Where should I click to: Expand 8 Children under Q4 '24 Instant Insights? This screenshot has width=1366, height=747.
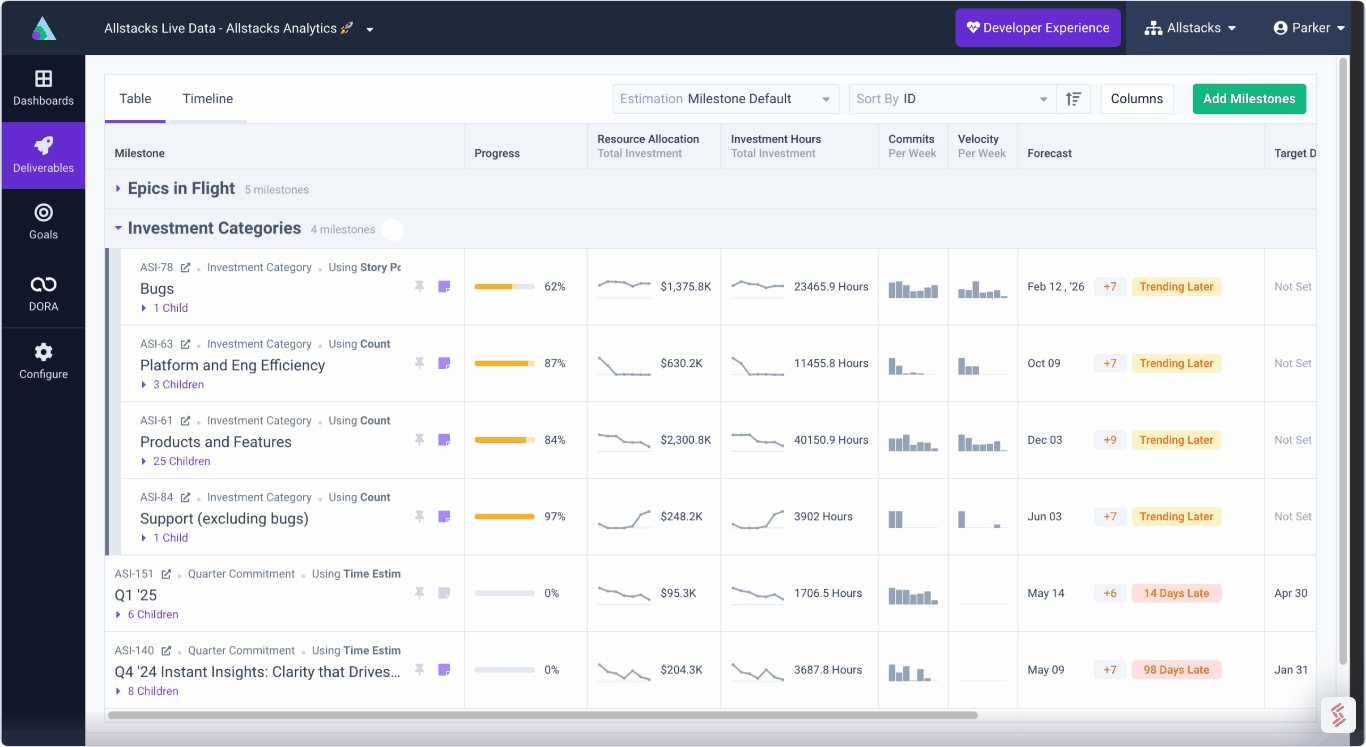147,692
